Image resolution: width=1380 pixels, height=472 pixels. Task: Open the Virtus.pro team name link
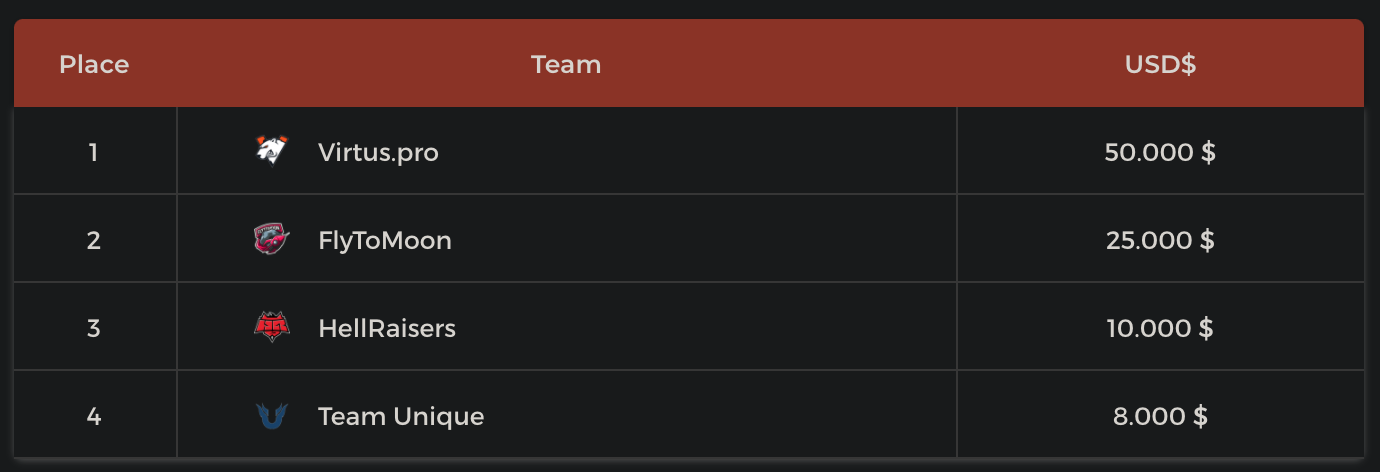pyautogui.click(x=378, y=152)
